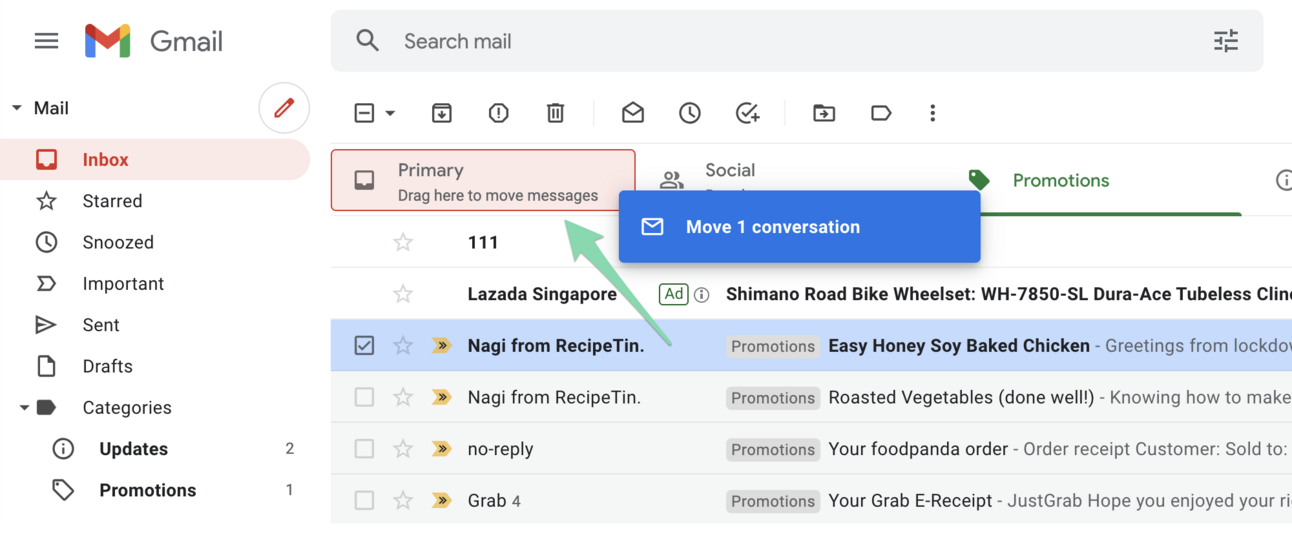Star the Roasted Vegetables email
The width and height of the screenshot is (1292, 550).
pyautogui.click(x=403, y=397)
